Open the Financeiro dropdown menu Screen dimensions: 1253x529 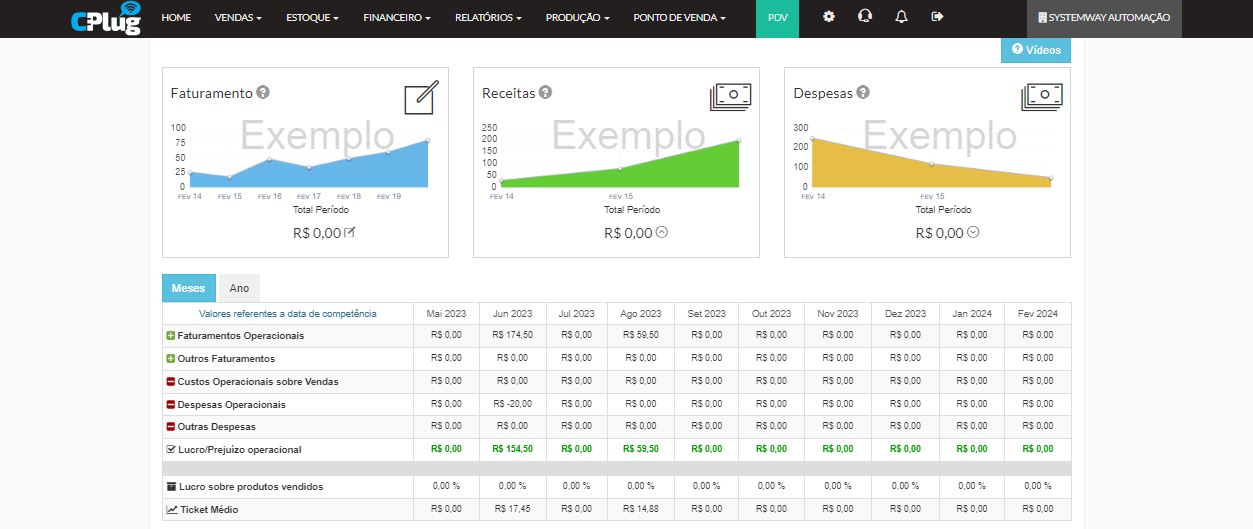click(x=397, y=18)
